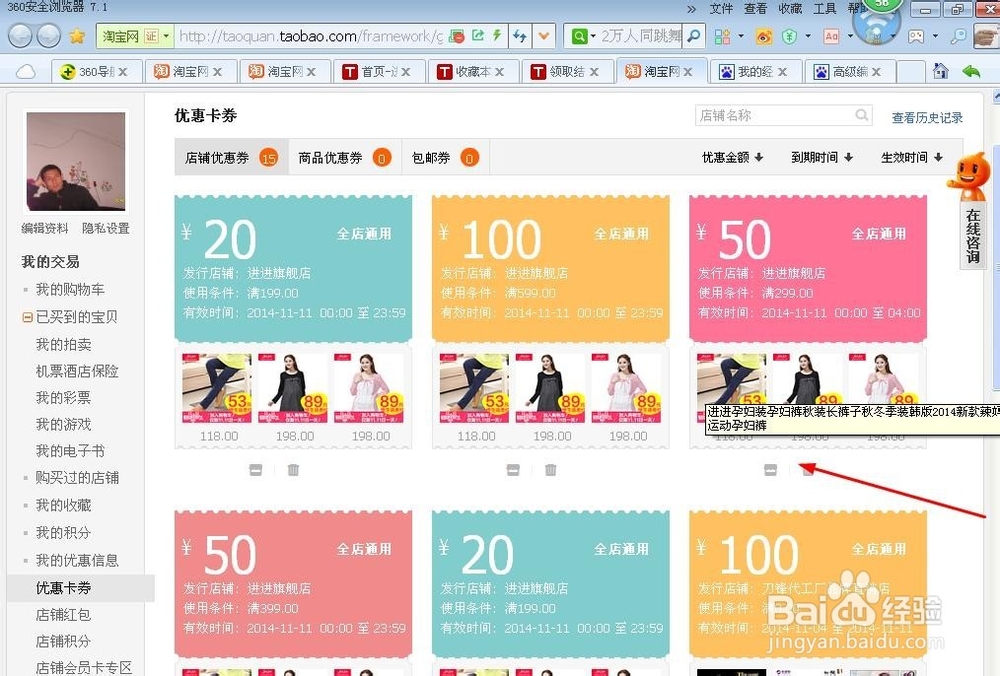The width and height of the screenshot is (1000, 676).
Task: Click the 在线咨询 customer service mascot
Action: tap(970, 210)
